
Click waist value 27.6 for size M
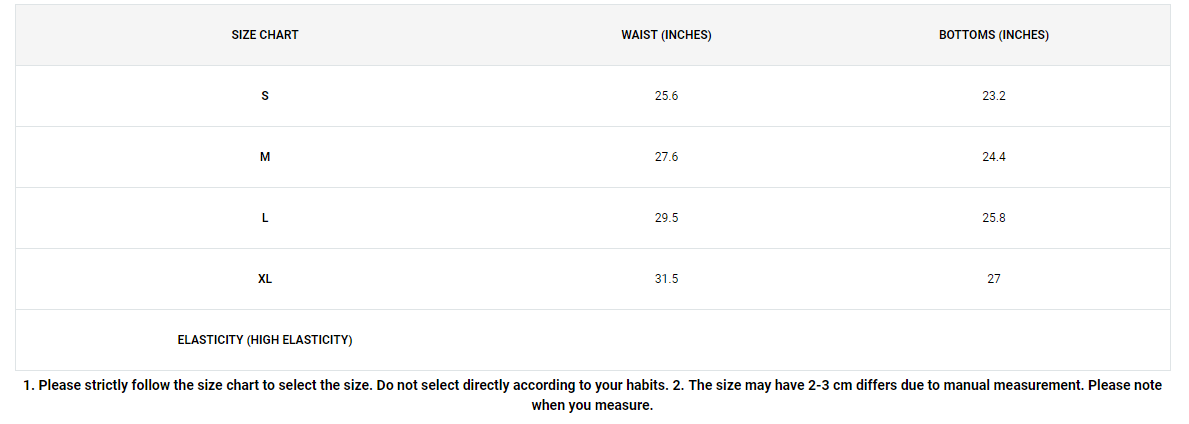666,157
